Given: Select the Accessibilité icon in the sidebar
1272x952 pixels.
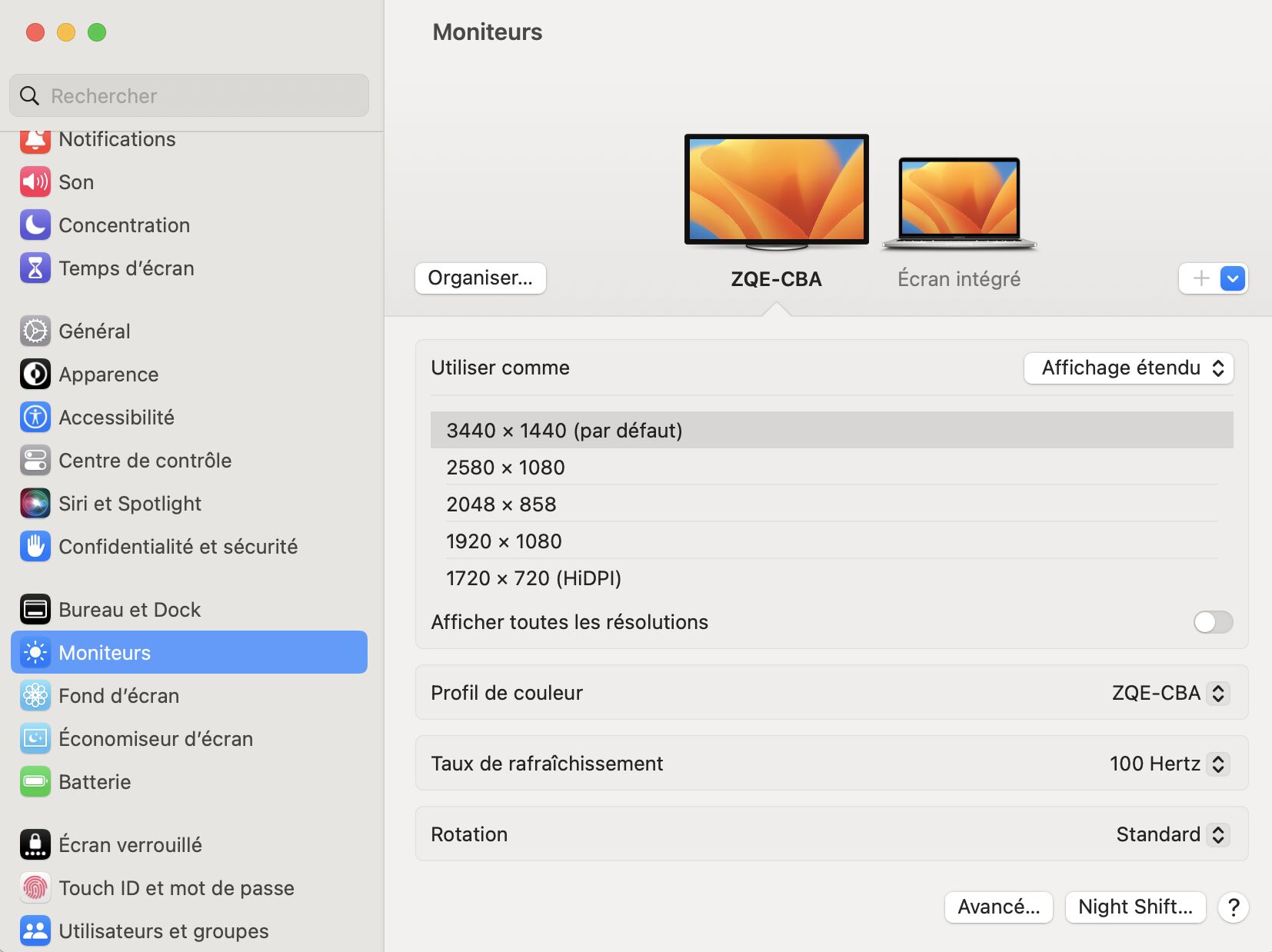Looking at the screenshot, I should pyautogui.click(x=35, y=418).
